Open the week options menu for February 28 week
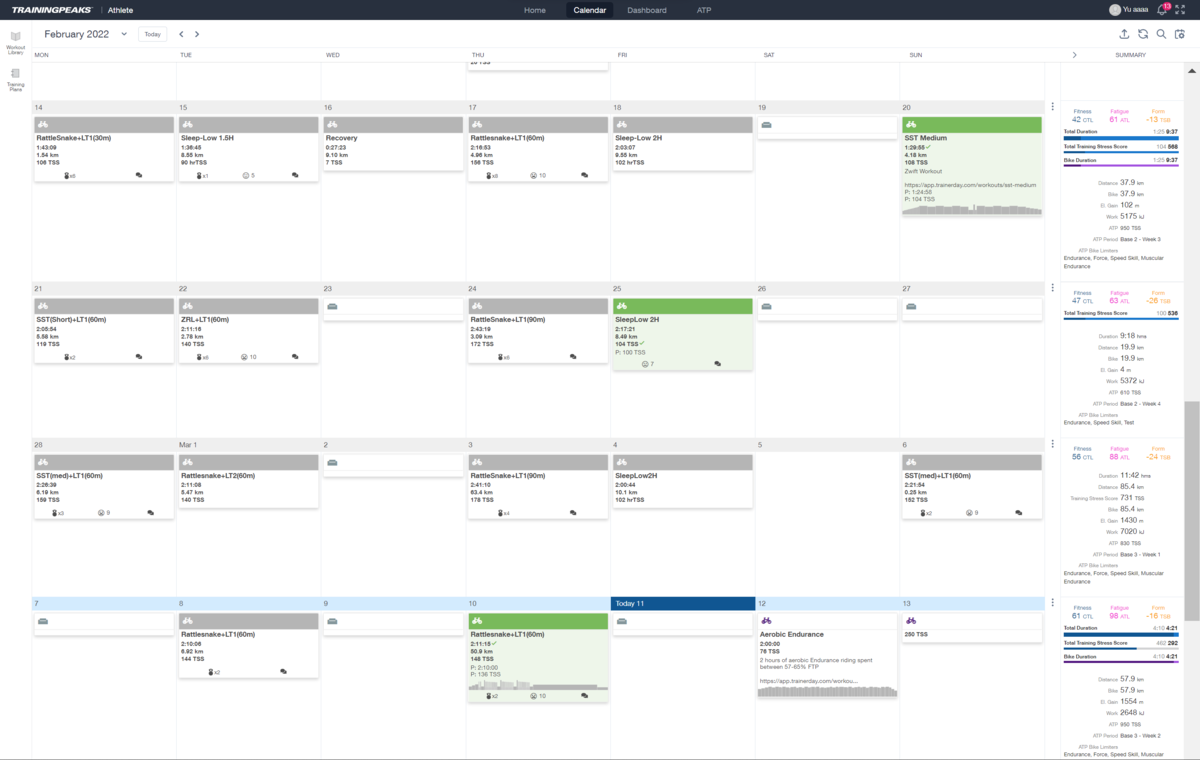Image resolution: width=1200 pixels, height=760 pixels. point(1052,444)
